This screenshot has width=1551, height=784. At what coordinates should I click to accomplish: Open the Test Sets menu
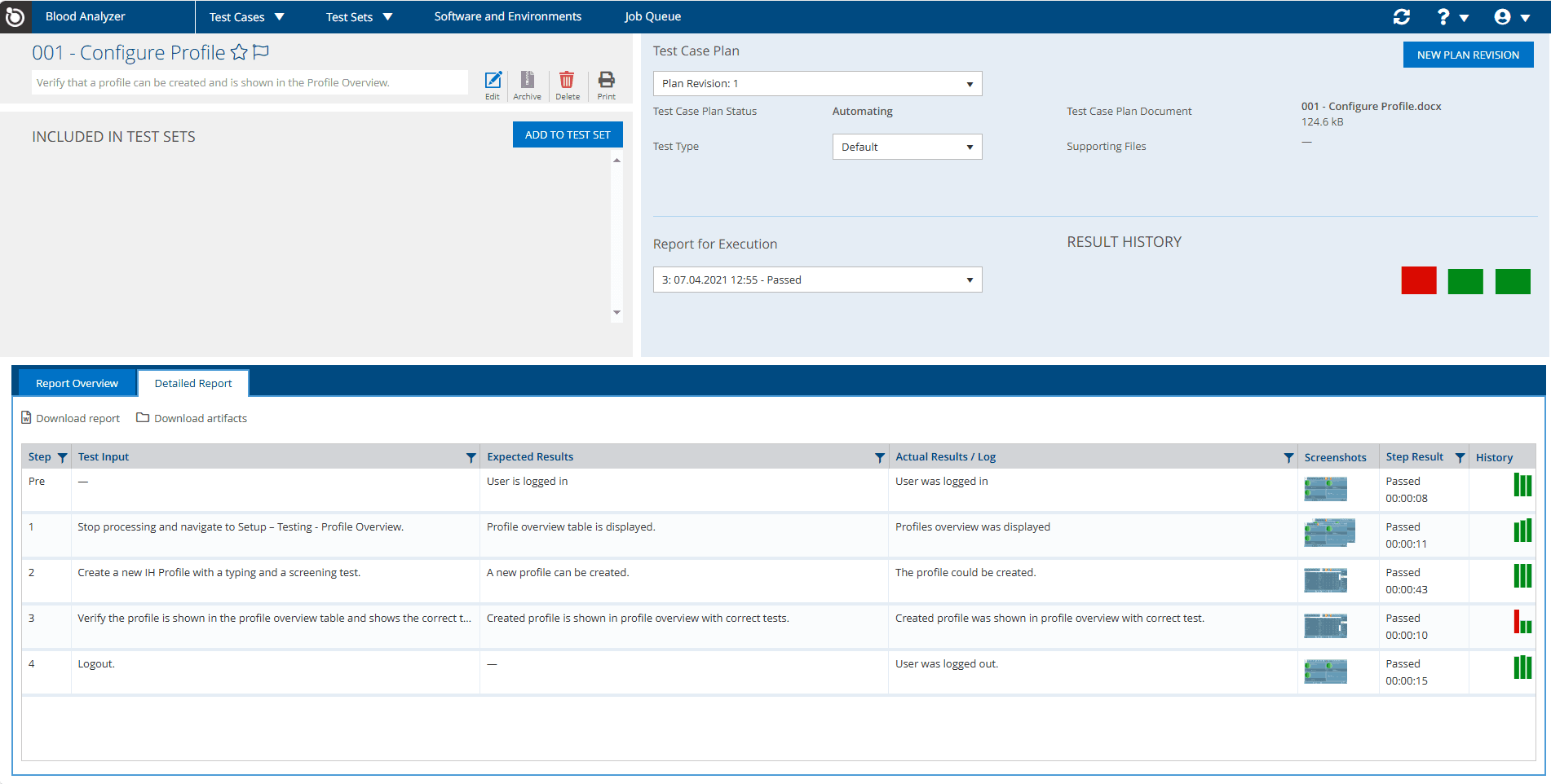point(359,17)
